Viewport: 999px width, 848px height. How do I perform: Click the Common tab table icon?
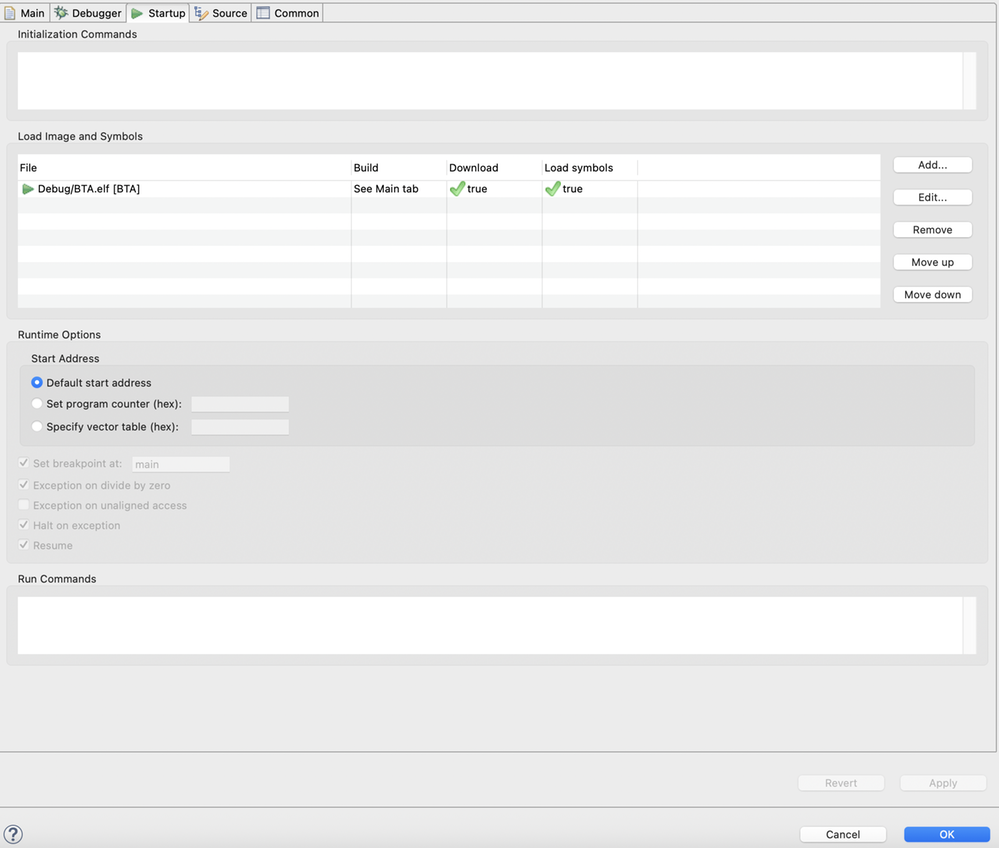pos(263,13)
